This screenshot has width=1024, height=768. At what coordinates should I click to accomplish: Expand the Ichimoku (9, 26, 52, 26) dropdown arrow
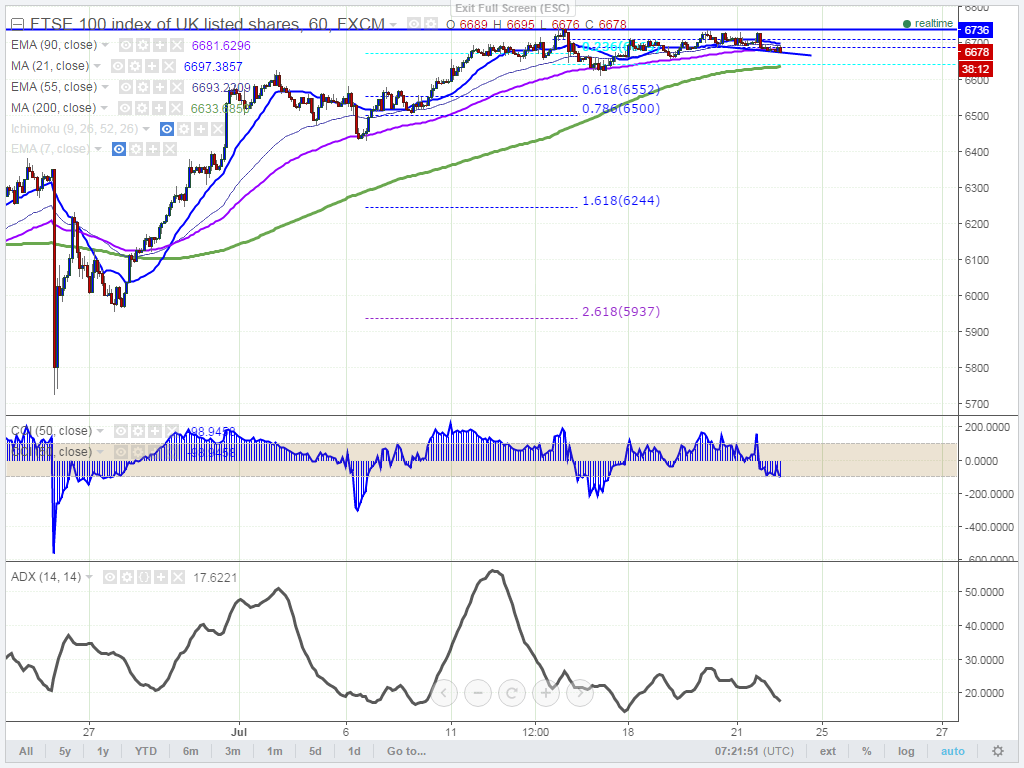[x=146, y=129]
